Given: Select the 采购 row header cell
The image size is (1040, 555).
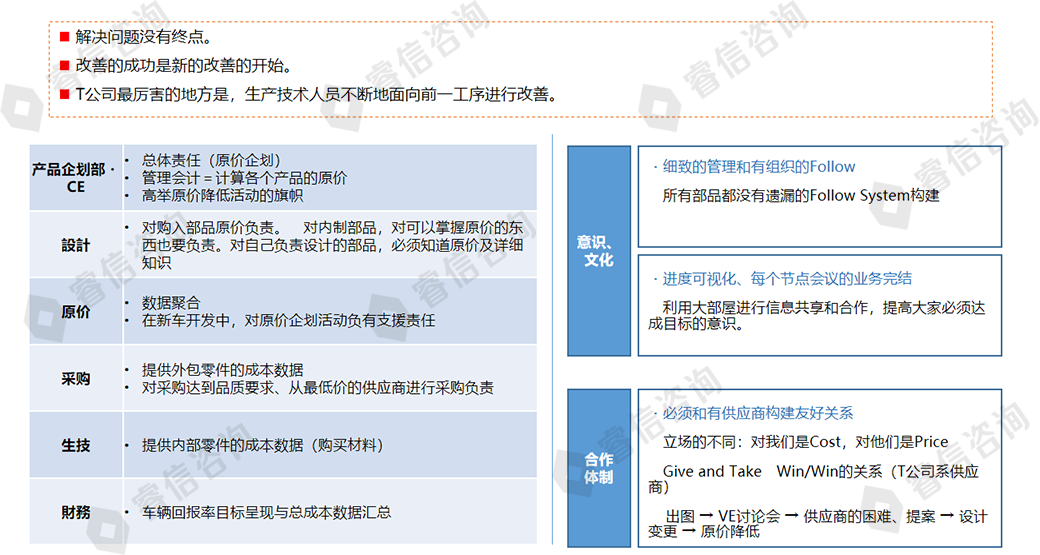Looking at the screenshot, I should (76, 378).
